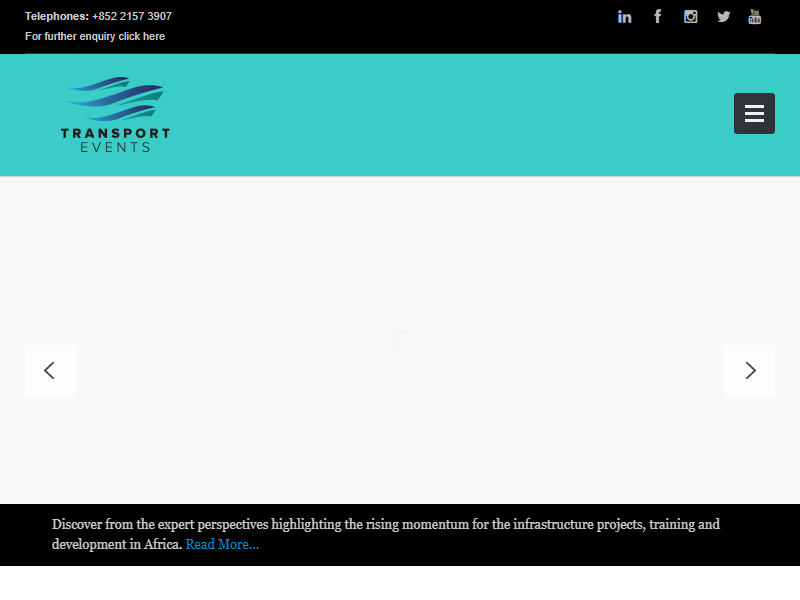Open the LinkedIn social icon
The width and height of the screenshot is (800, 600).
pyautogui.click(x=624, y=17)
